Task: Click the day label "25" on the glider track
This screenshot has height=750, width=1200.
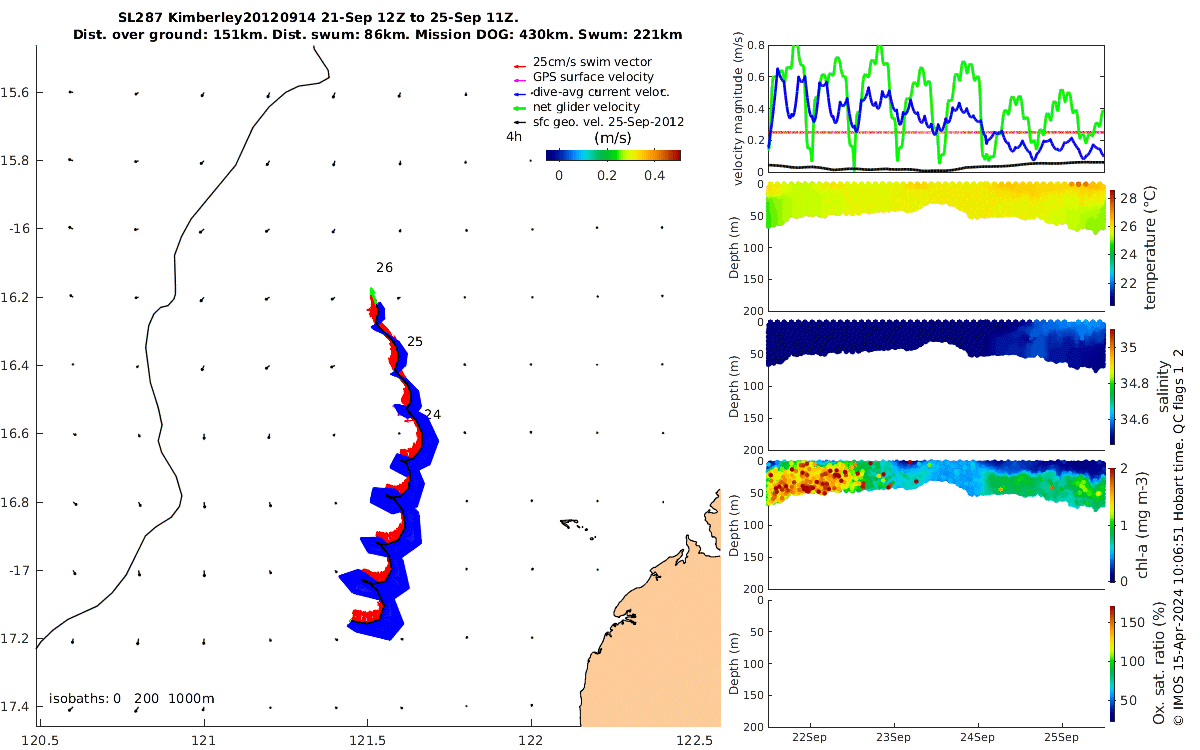Action: [x=415, y=342]
